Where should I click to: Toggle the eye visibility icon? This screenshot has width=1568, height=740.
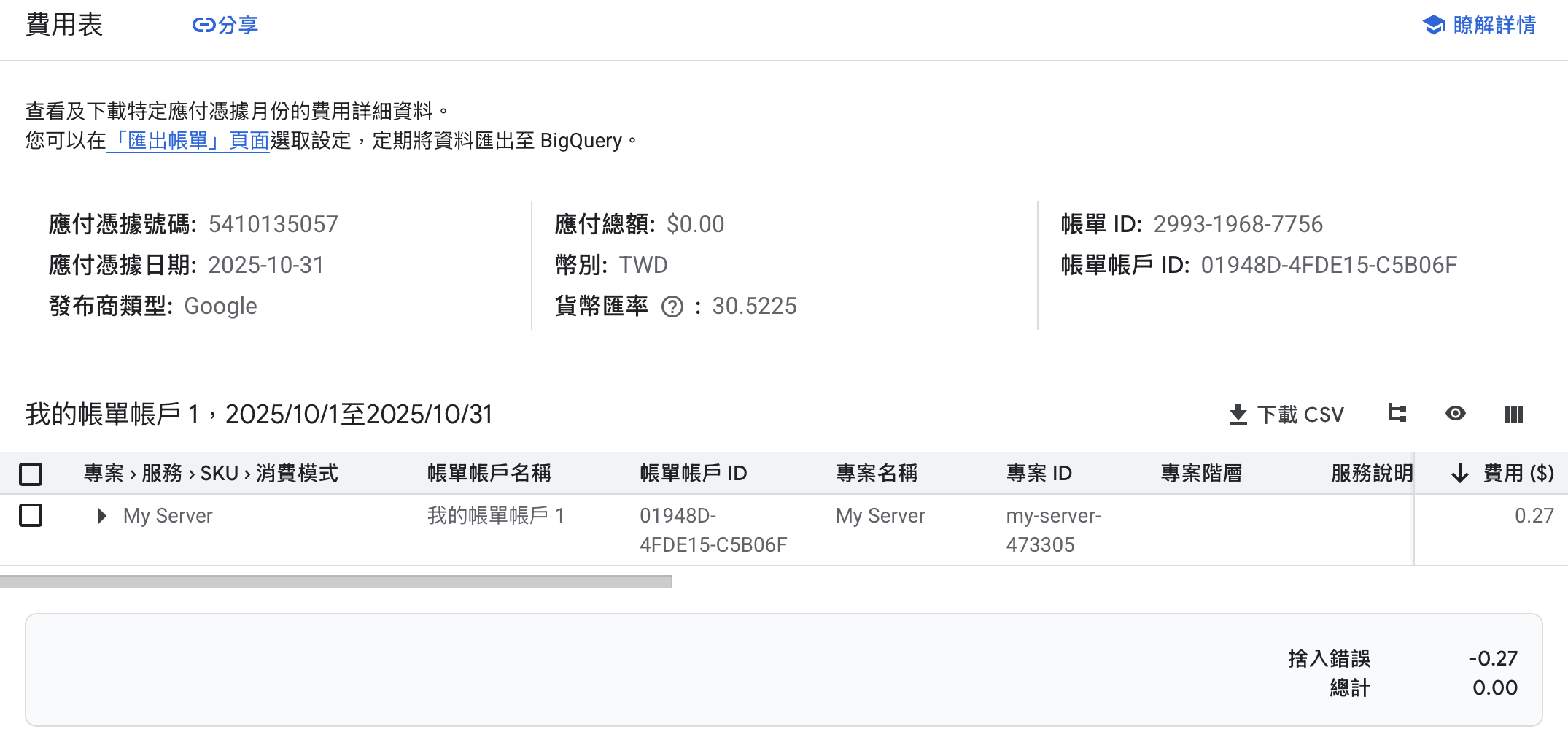tap(1455, 414)
